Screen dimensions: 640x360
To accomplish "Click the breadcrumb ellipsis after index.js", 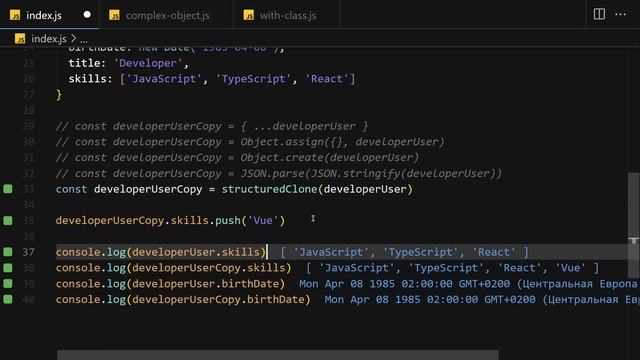I will 84,40.
